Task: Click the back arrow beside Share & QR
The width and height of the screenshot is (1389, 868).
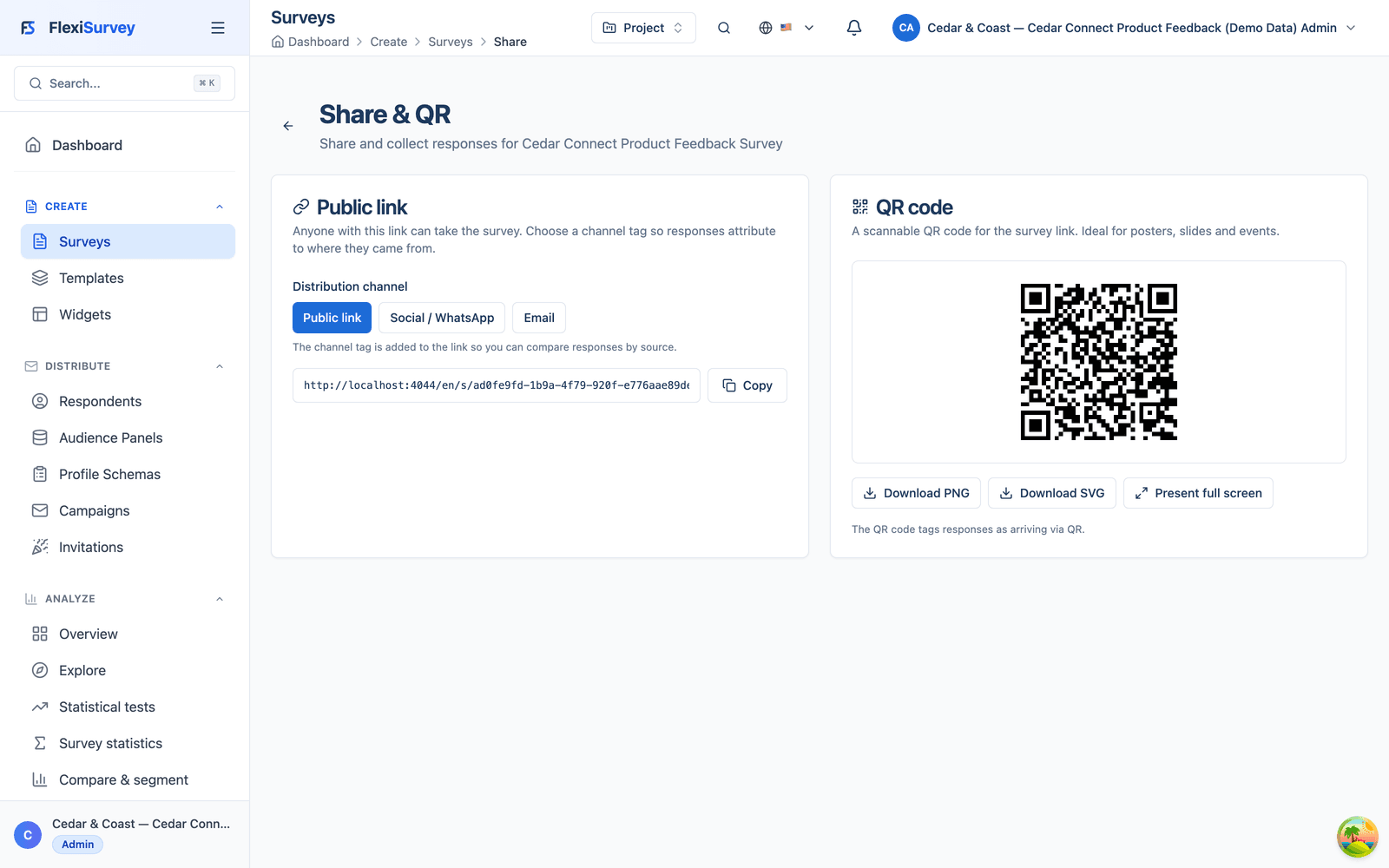Action: coord(288,126)
